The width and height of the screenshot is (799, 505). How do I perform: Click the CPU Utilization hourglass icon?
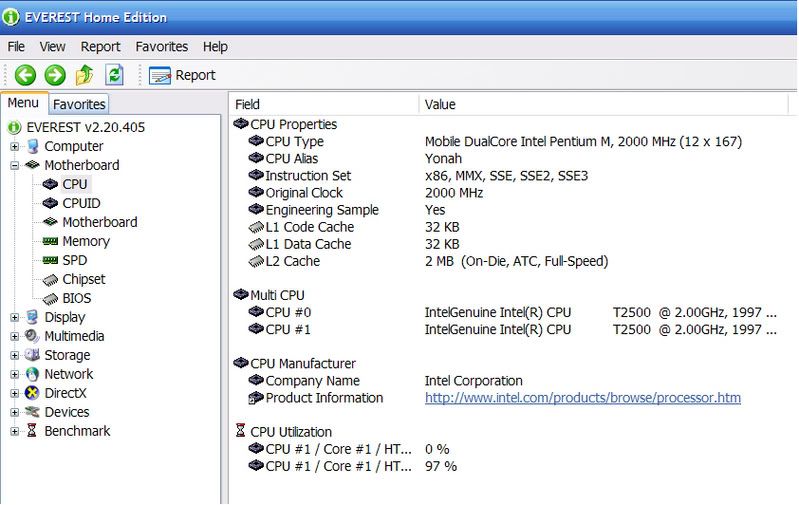click(241, 431)
